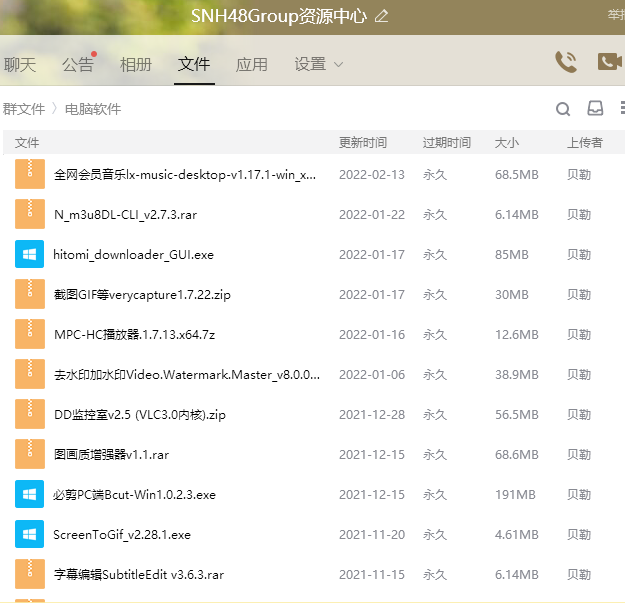Click Windows icon of 必剪PC端Bcut exe
Image resolution: width=625 pixels, height=603 pixels.
[x=29, y=494]
